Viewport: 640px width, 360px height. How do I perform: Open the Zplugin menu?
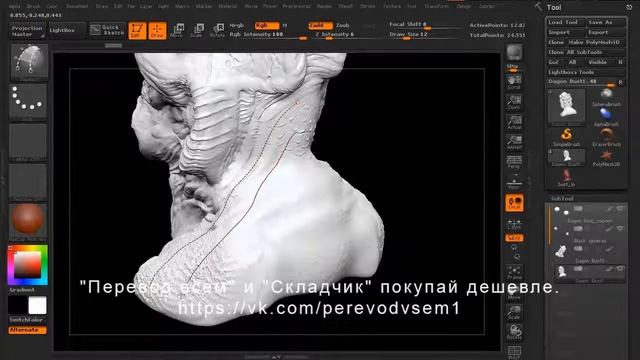tap(463, 6)
